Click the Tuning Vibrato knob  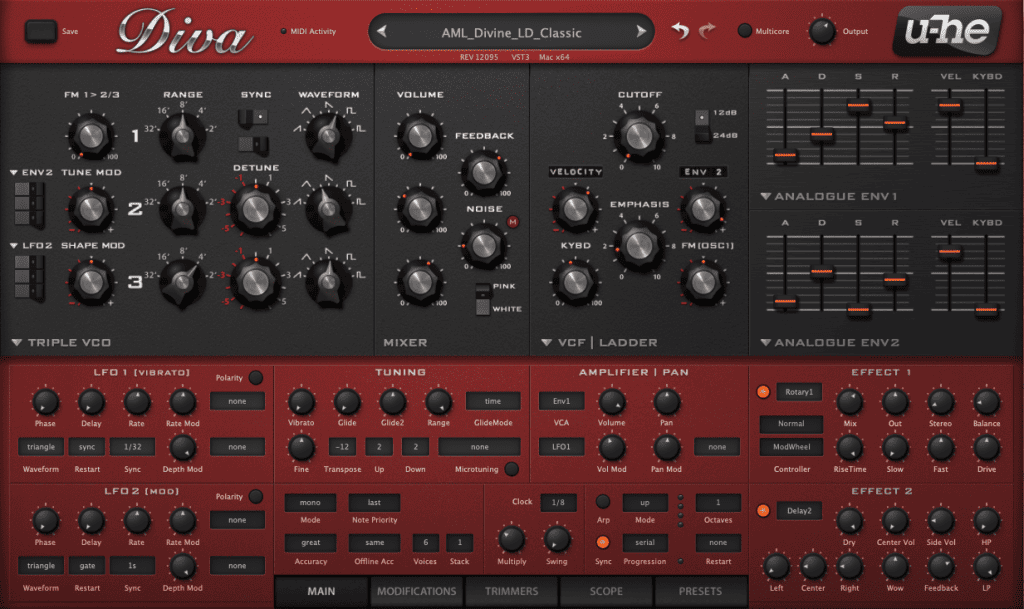(301, 402)
